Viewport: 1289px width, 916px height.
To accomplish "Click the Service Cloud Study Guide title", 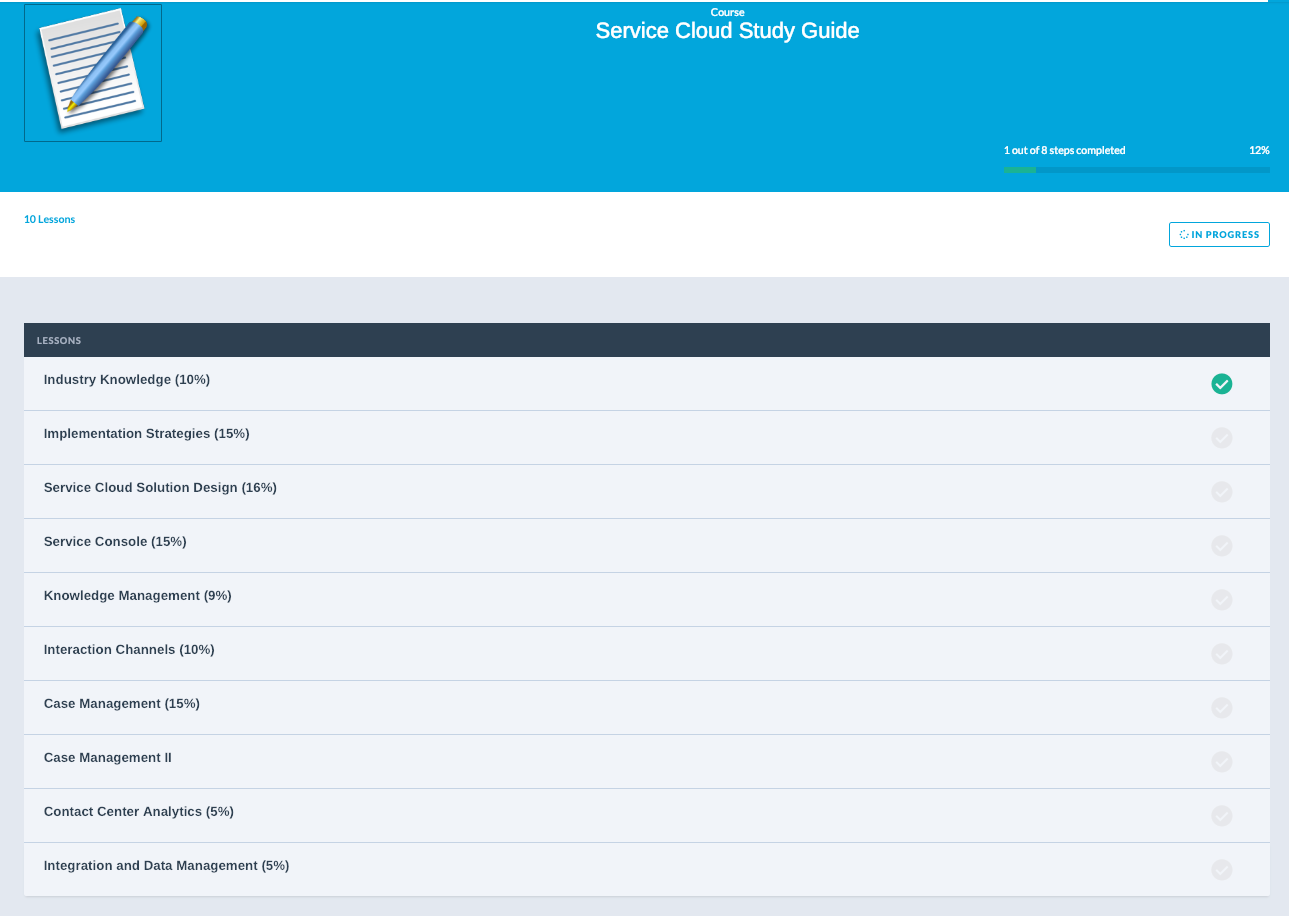I will click(x=727, y=31).
